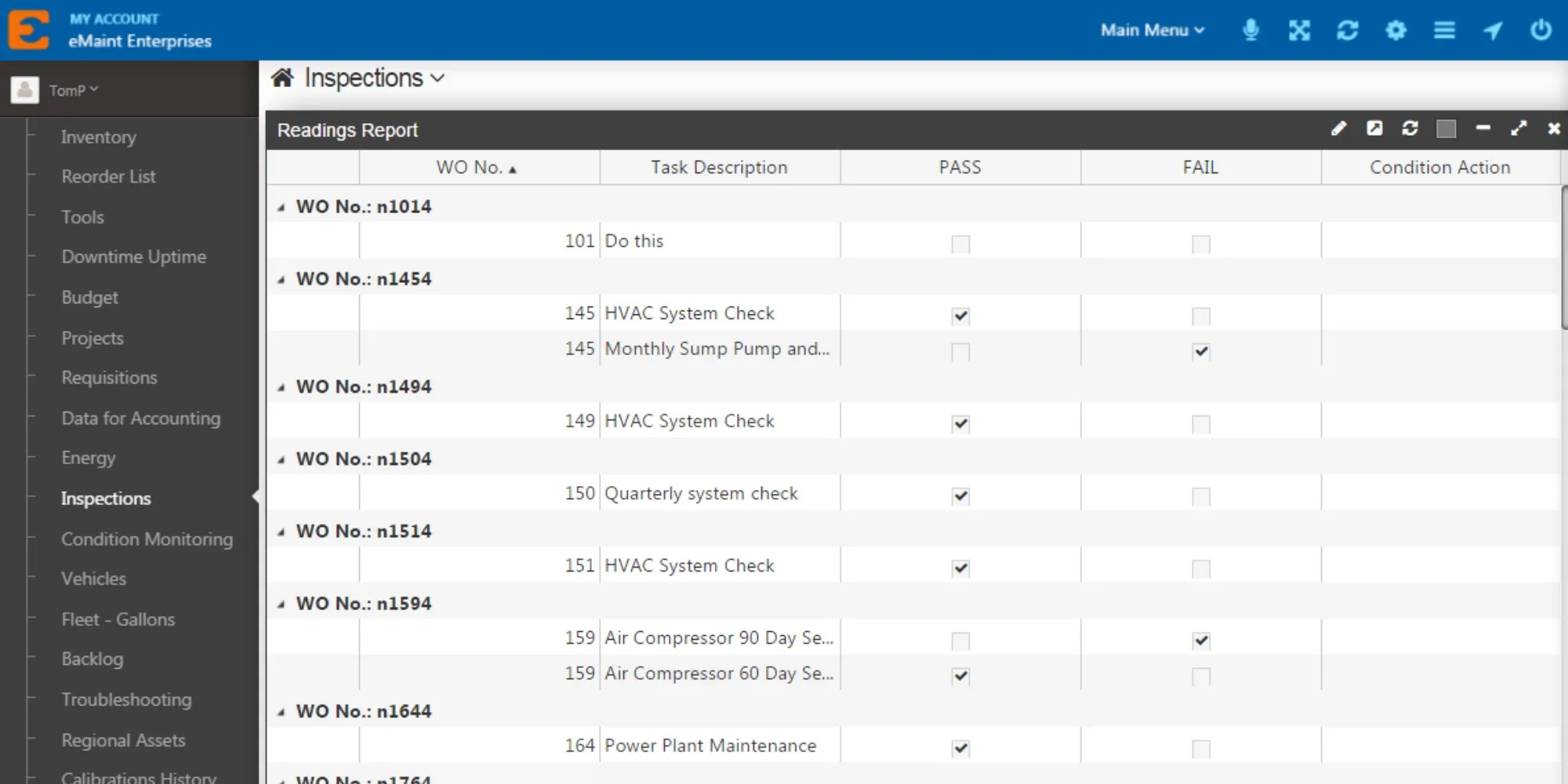Sort by WO No. column header

pyautogui.click(x=479, y=167)
